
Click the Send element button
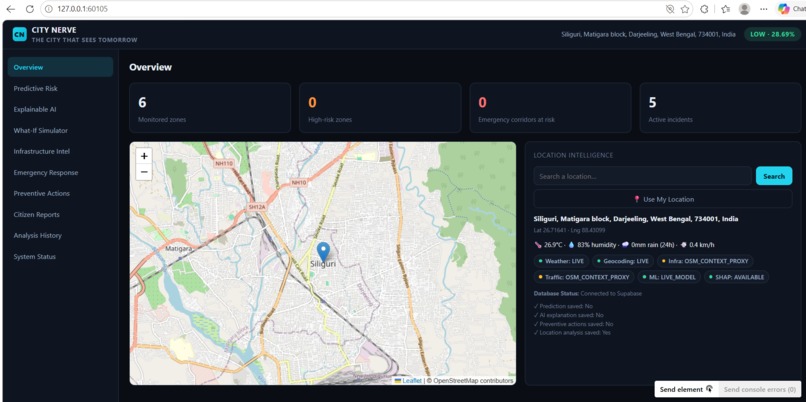686,389
